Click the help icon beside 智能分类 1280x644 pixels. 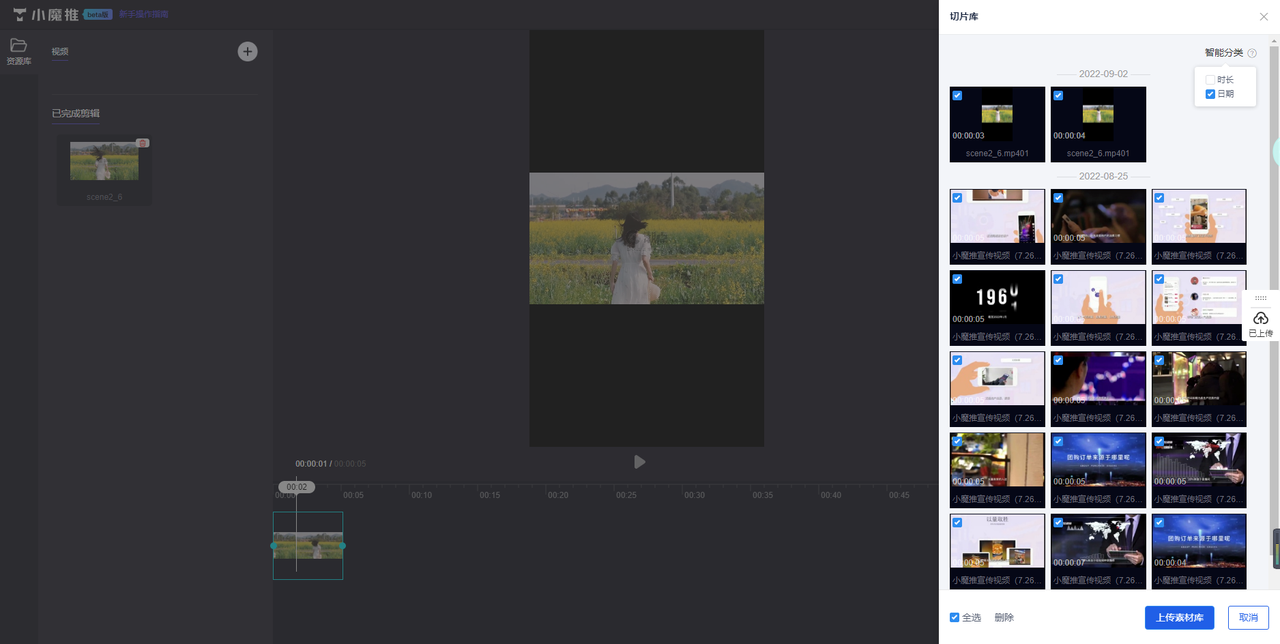pos(1252,53)
